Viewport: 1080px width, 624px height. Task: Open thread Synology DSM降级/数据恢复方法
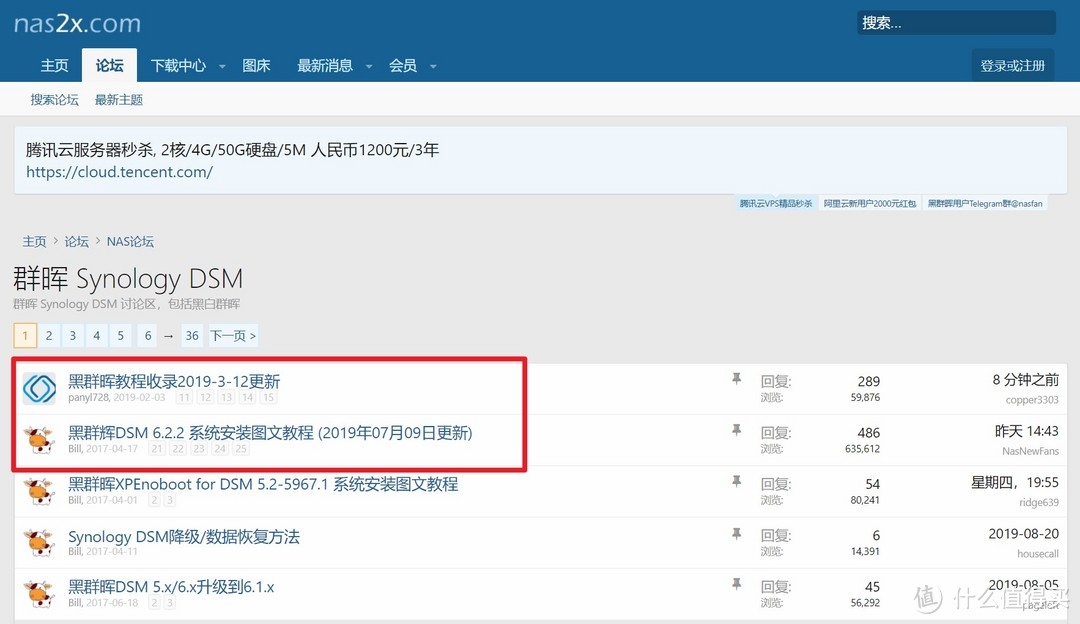click(x=184, y=537)
